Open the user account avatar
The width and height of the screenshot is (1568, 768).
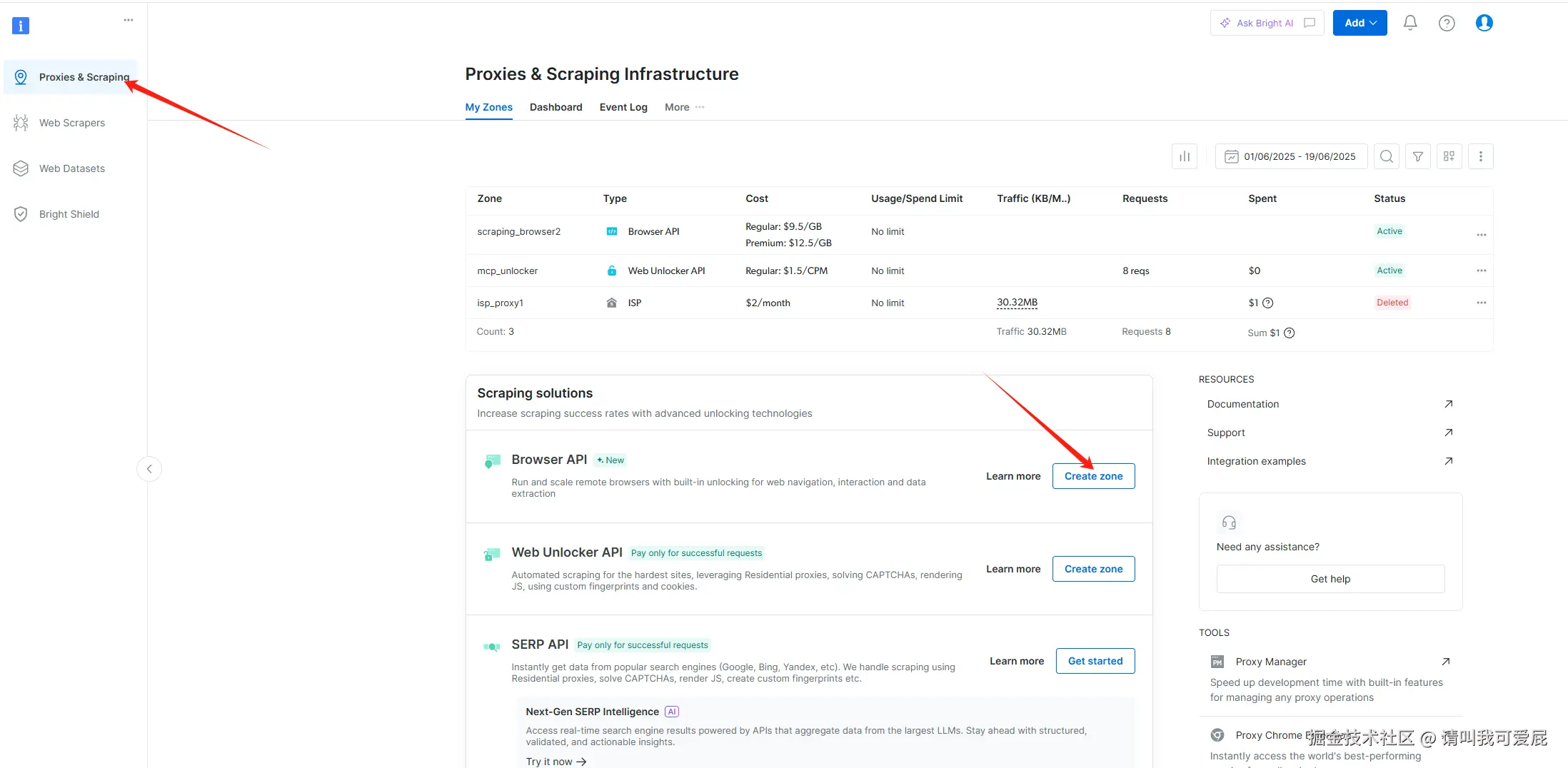click(x=1484, y=23)
